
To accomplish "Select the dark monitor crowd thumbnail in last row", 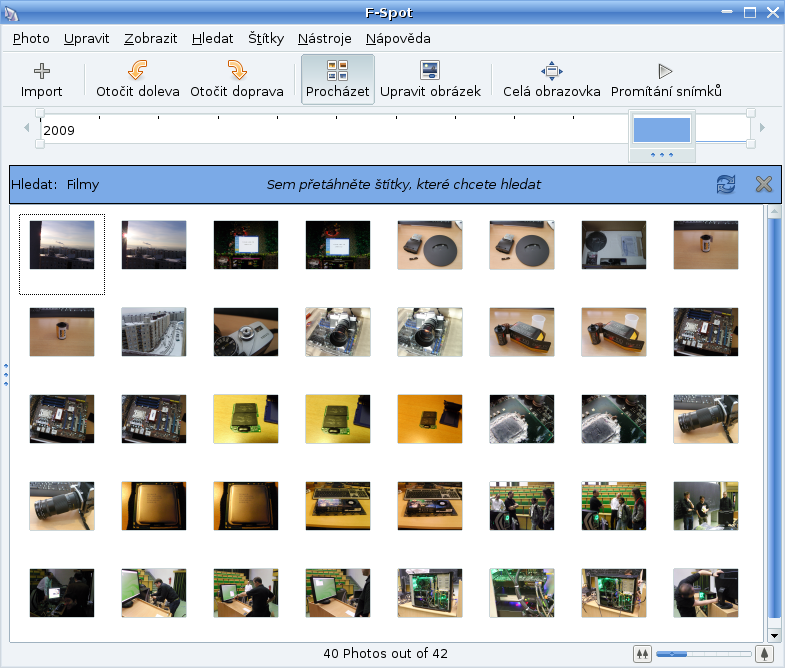I will 62,593.
